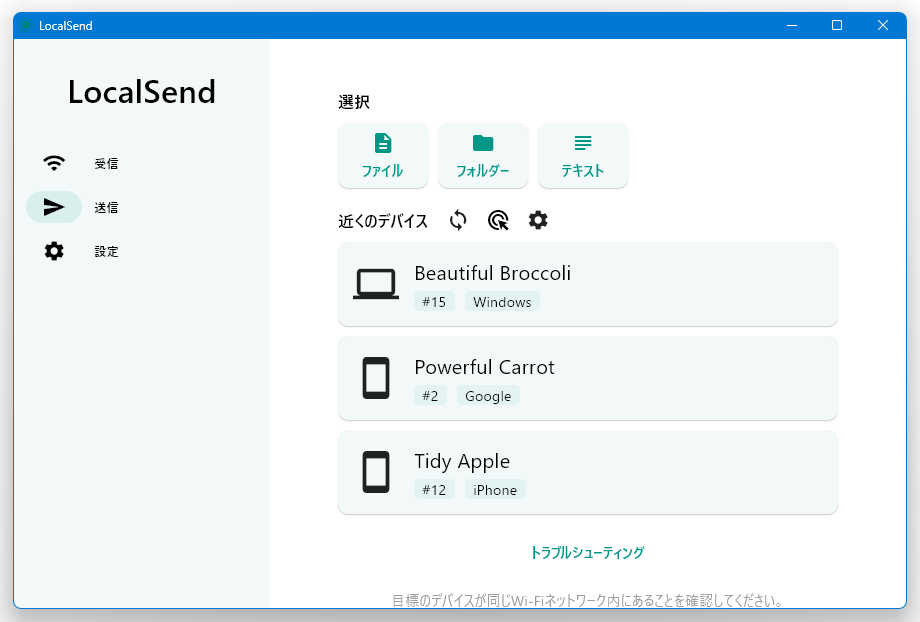Click the paper-plane send icon

[x=54, y=207]
